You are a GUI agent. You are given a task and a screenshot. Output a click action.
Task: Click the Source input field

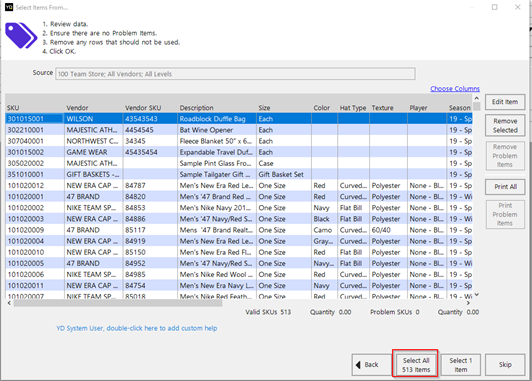[235, 74]
